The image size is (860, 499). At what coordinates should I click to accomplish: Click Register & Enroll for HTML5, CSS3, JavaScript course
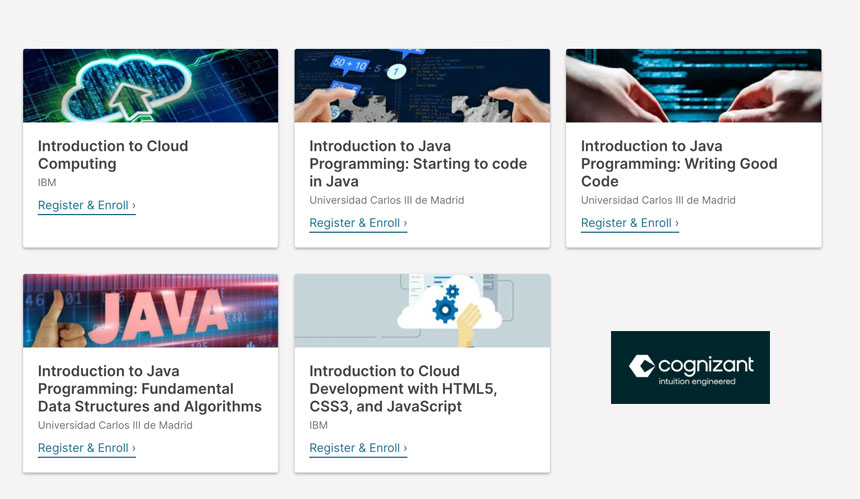coord(358,448)
